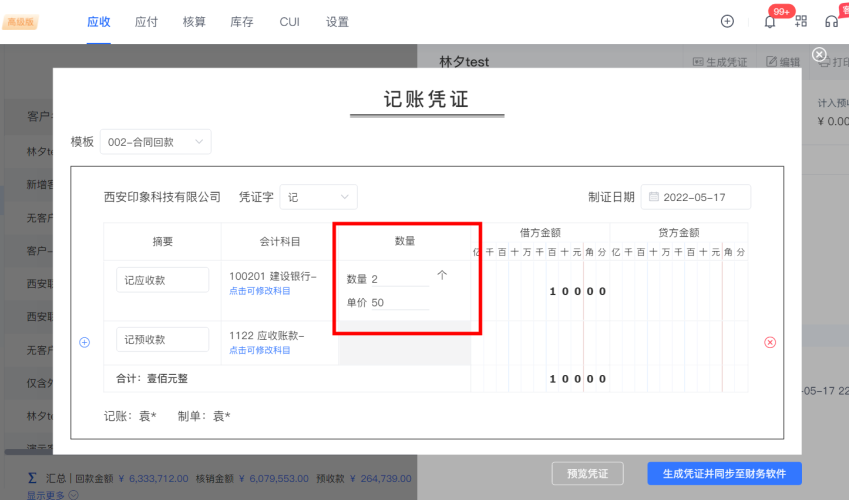Image resolution: width=849 pixels, height=500 pixels.
Task: Click 点击可修改科目 under 1122 应收账款
Action: 260,350
